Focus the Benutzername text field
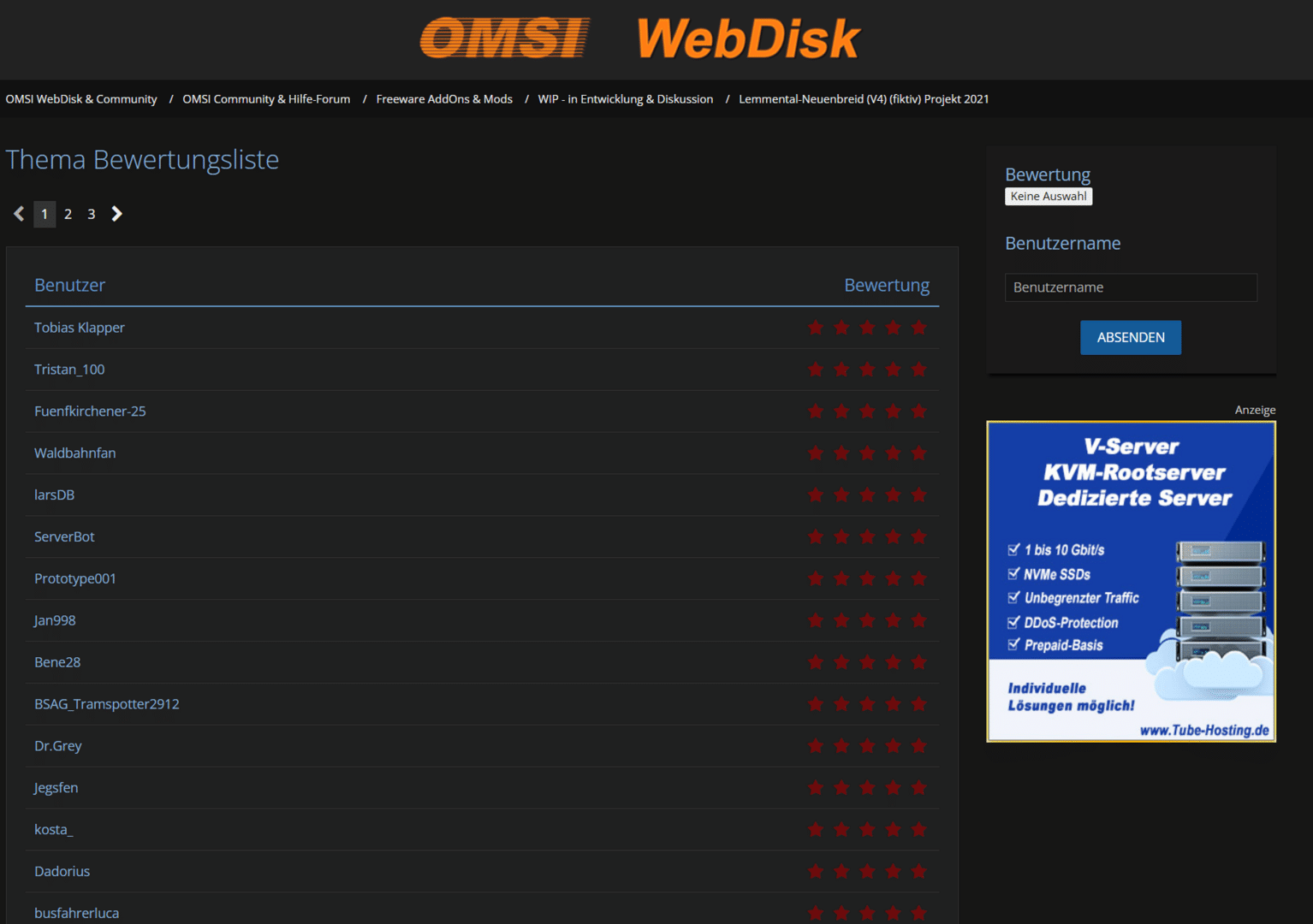Image resolution: width=1313 pixels, height=924 pixels. (x=1130, y=287)
